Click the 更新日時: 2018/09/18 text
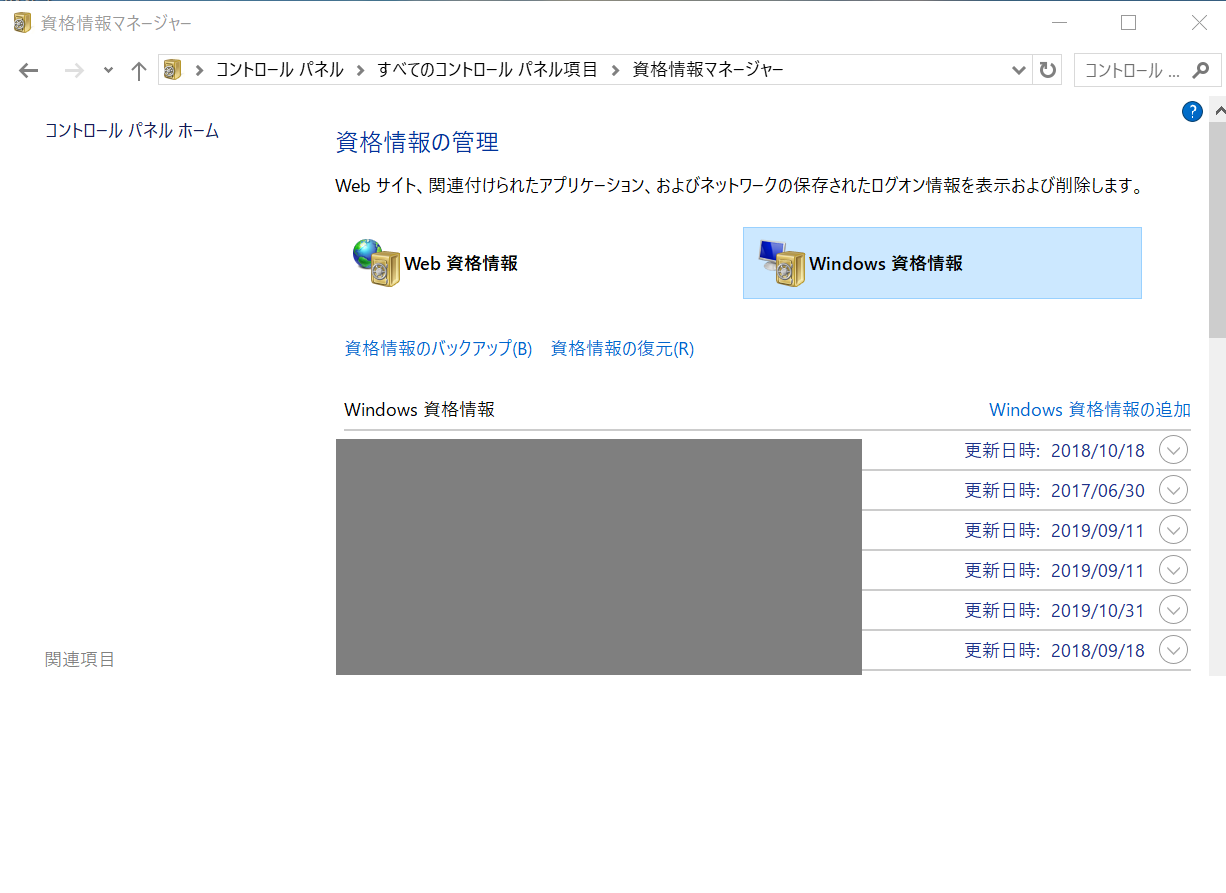Screen dimensions: 1226x893 click(1054, 650)
